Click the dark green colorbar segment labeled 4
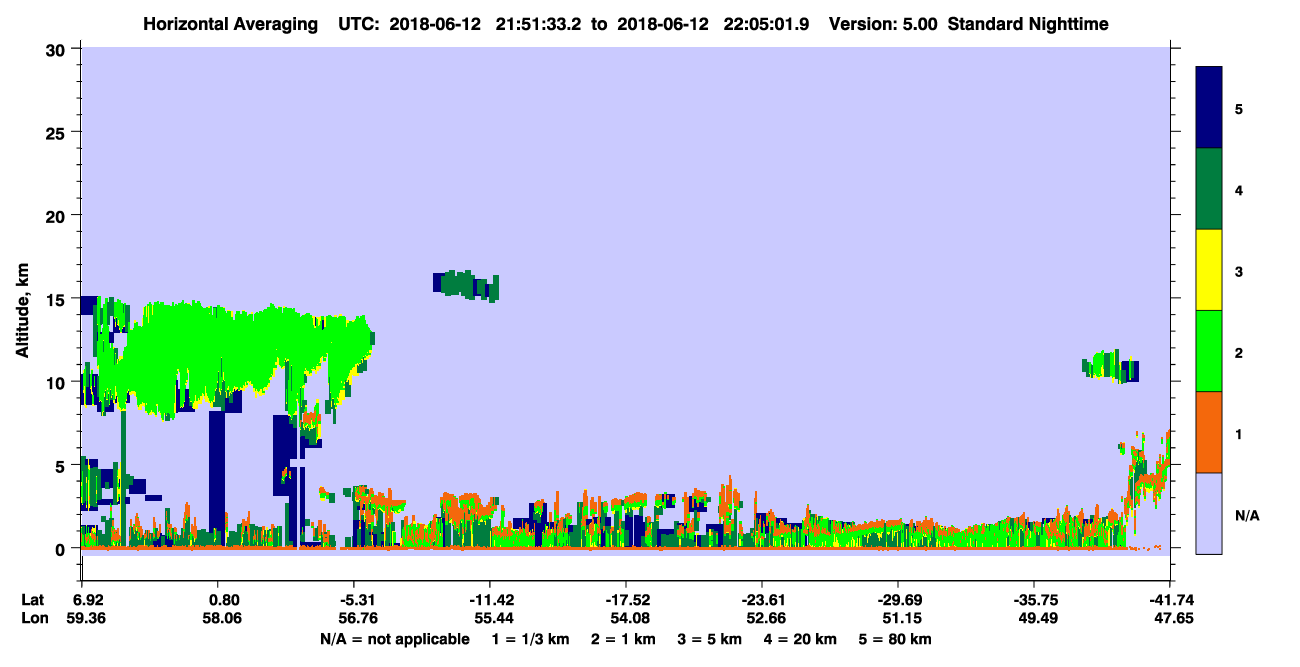1300x667 pixels. point(1209,189)
